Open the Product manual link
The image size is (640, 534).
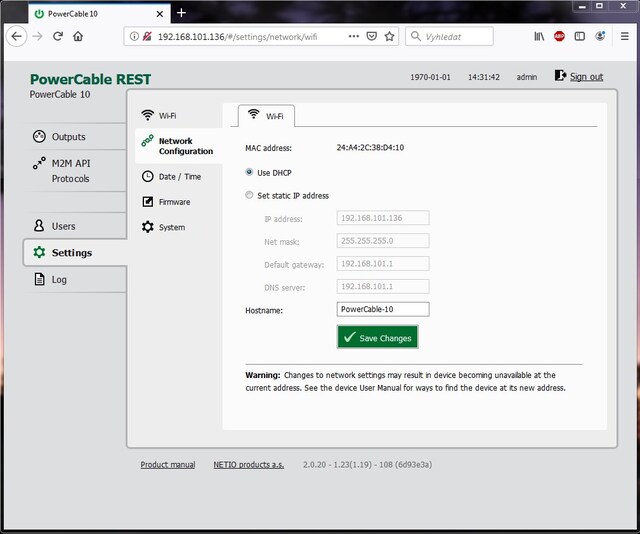[168, 465]
